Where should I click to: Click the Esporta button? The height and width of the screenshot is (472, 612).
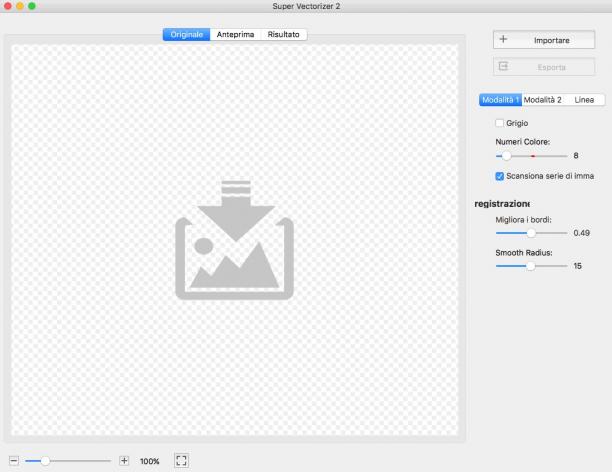click(544, 67)
